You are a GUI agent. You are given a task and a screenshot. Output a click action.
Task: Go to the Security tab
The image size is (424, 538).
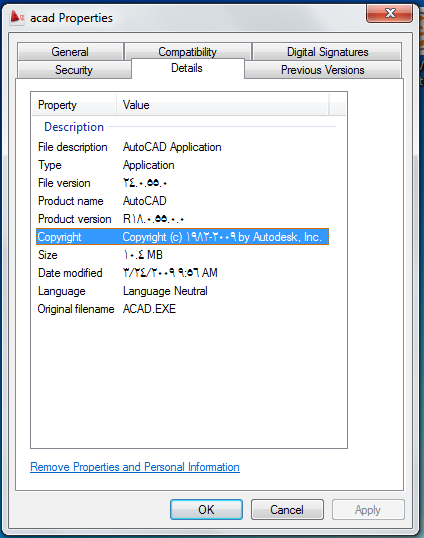pos(74,70)
